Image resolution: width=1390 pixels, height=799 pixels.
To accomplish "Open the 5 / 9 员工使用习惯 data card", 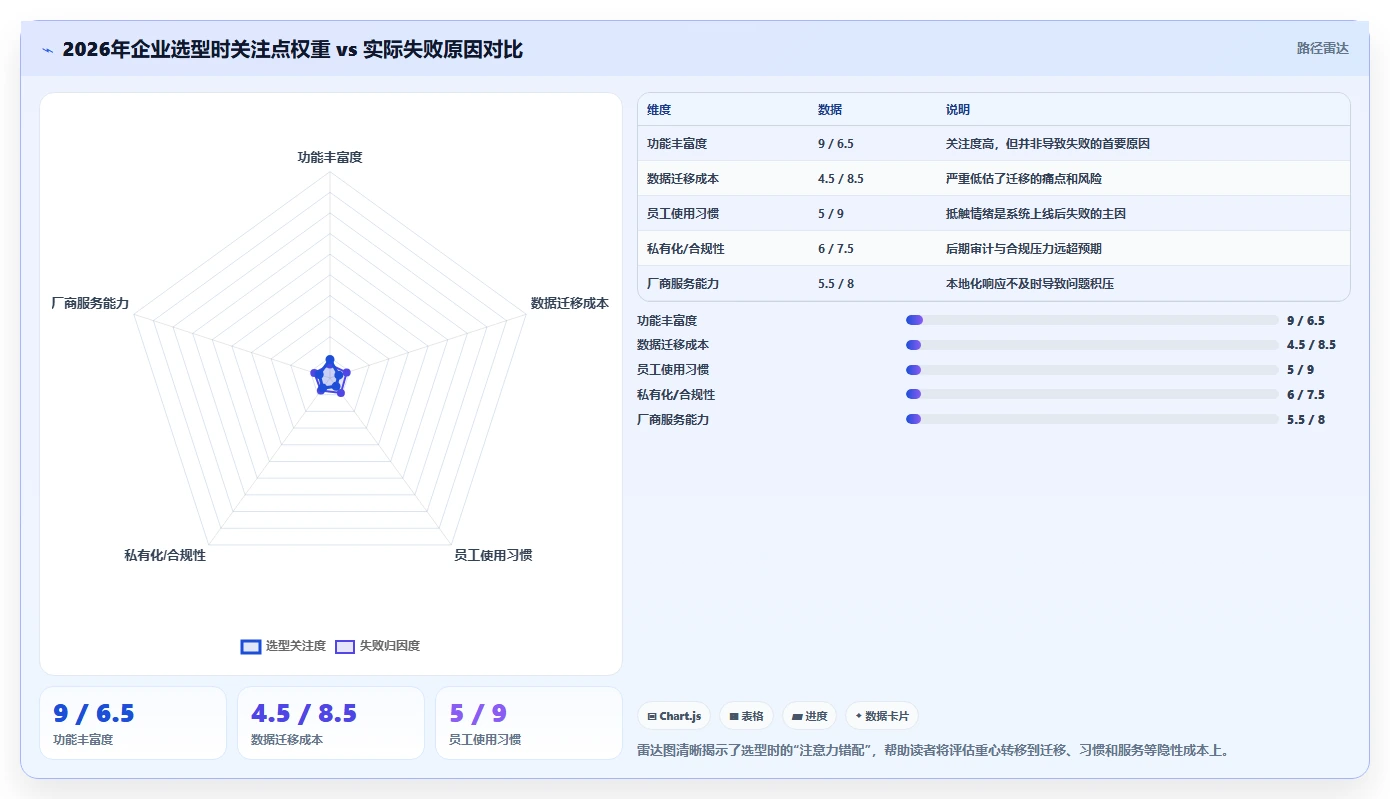I will 529,723.
